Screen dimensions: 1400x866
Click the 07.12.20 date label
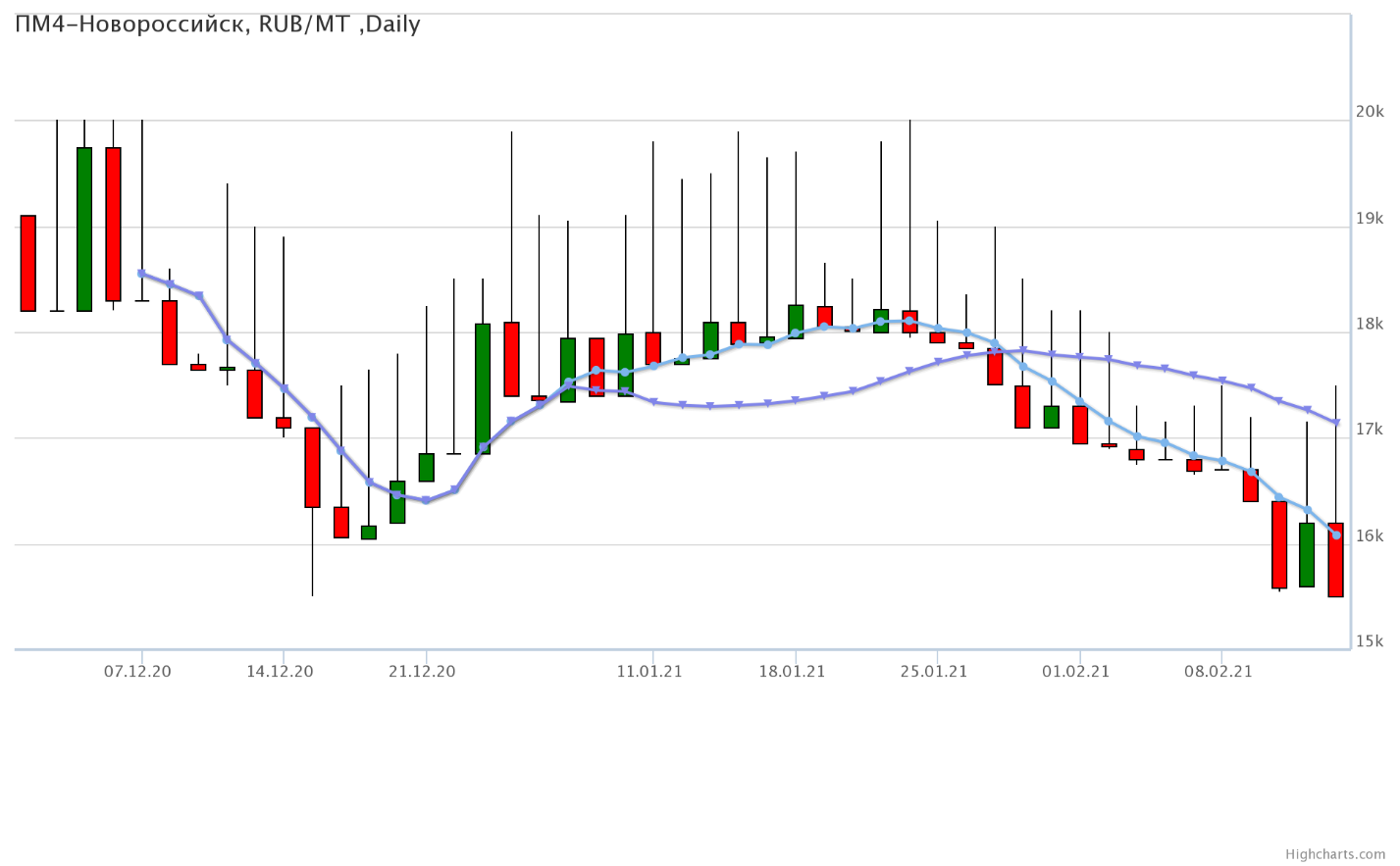tap(137, 672)
